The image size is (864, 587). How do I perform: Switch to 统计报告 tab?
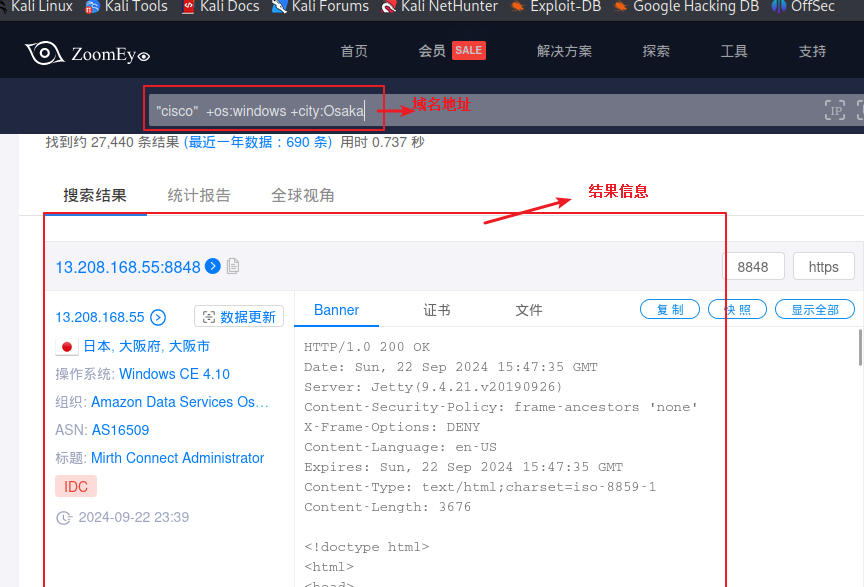(199, 195)
